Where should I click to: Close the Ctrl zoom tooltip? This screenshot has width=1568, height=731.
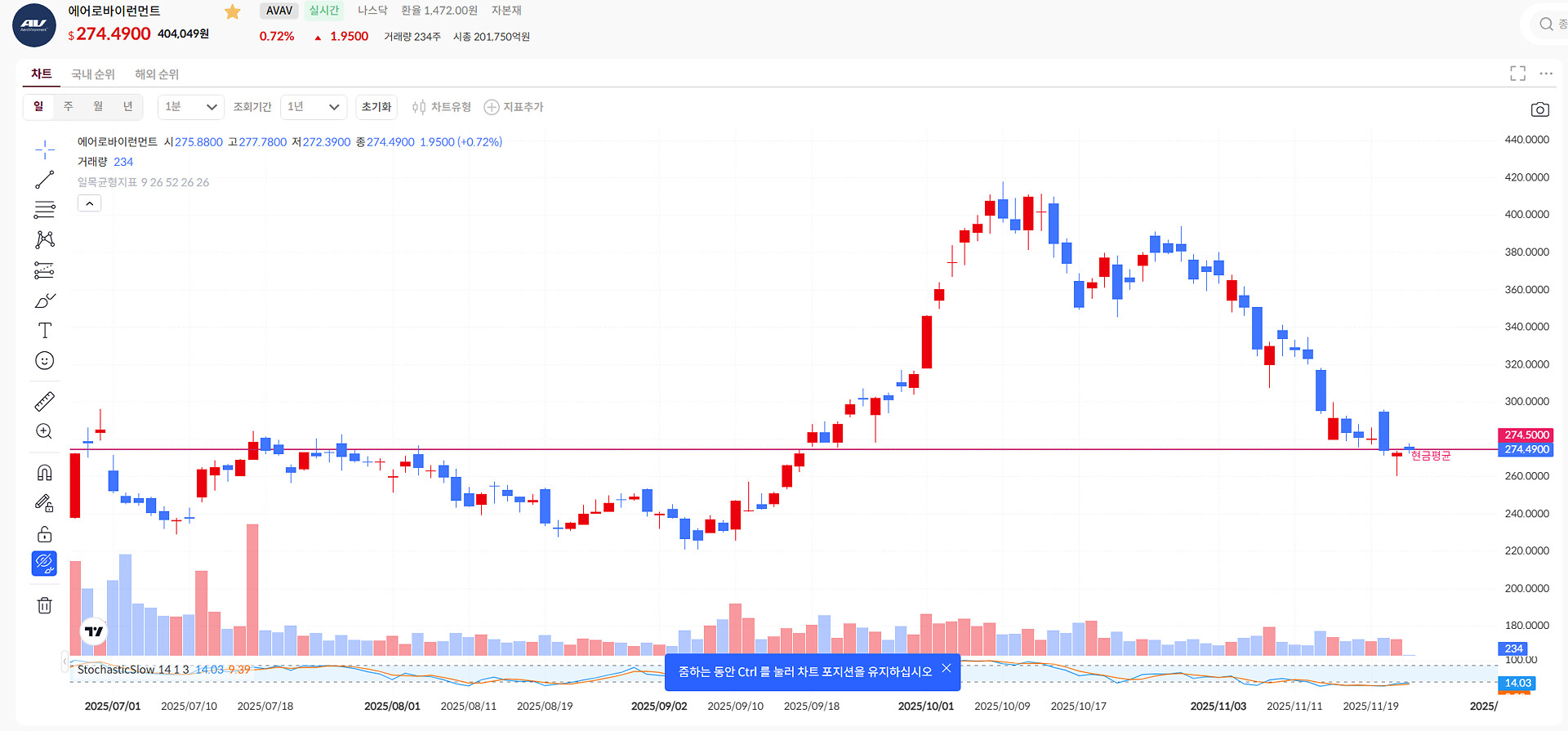(x=947, y=668)
